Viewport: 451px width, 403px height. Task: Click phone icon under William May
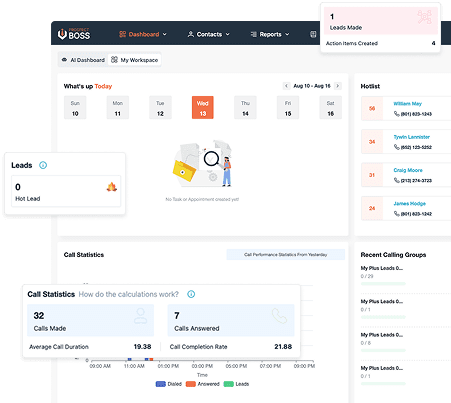pyautogui.click(x=397, y=114)
